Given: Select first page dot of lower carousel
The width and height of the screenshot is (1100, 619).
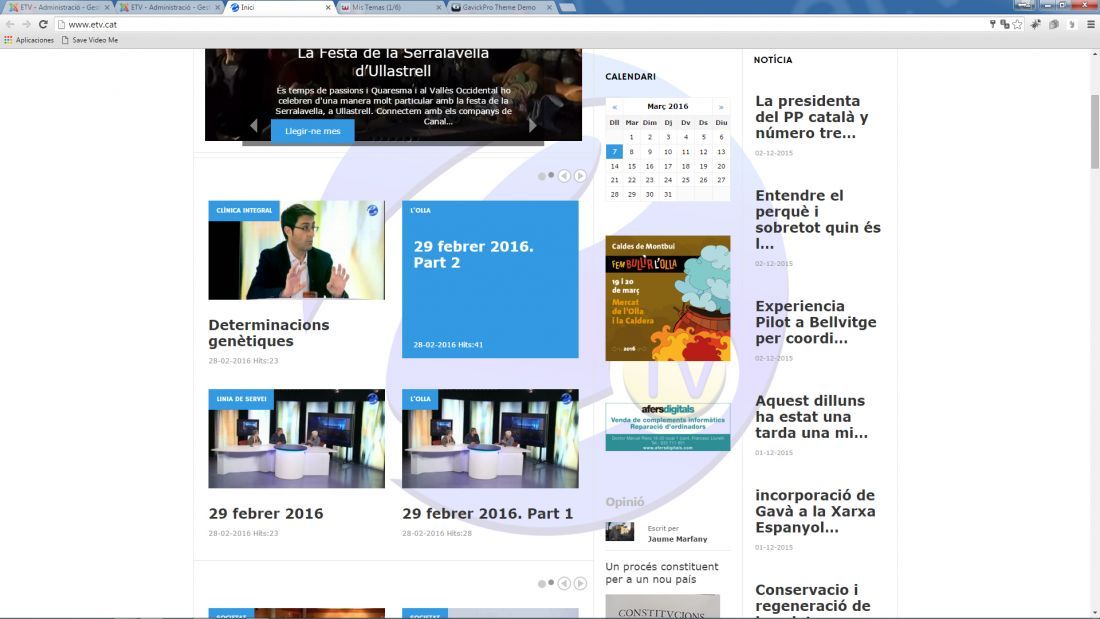Looking at the screenshot, I should [x=542, y=583].
